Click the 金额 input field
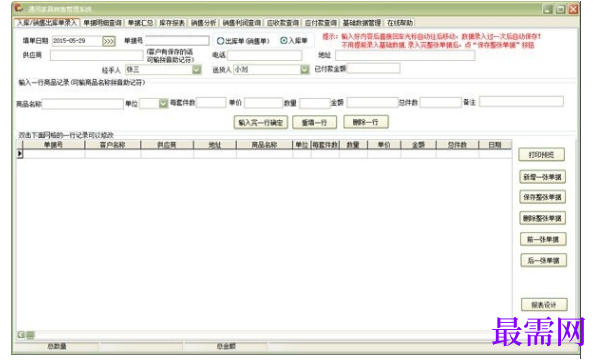The image size is (604, 363). click(372, 103)
